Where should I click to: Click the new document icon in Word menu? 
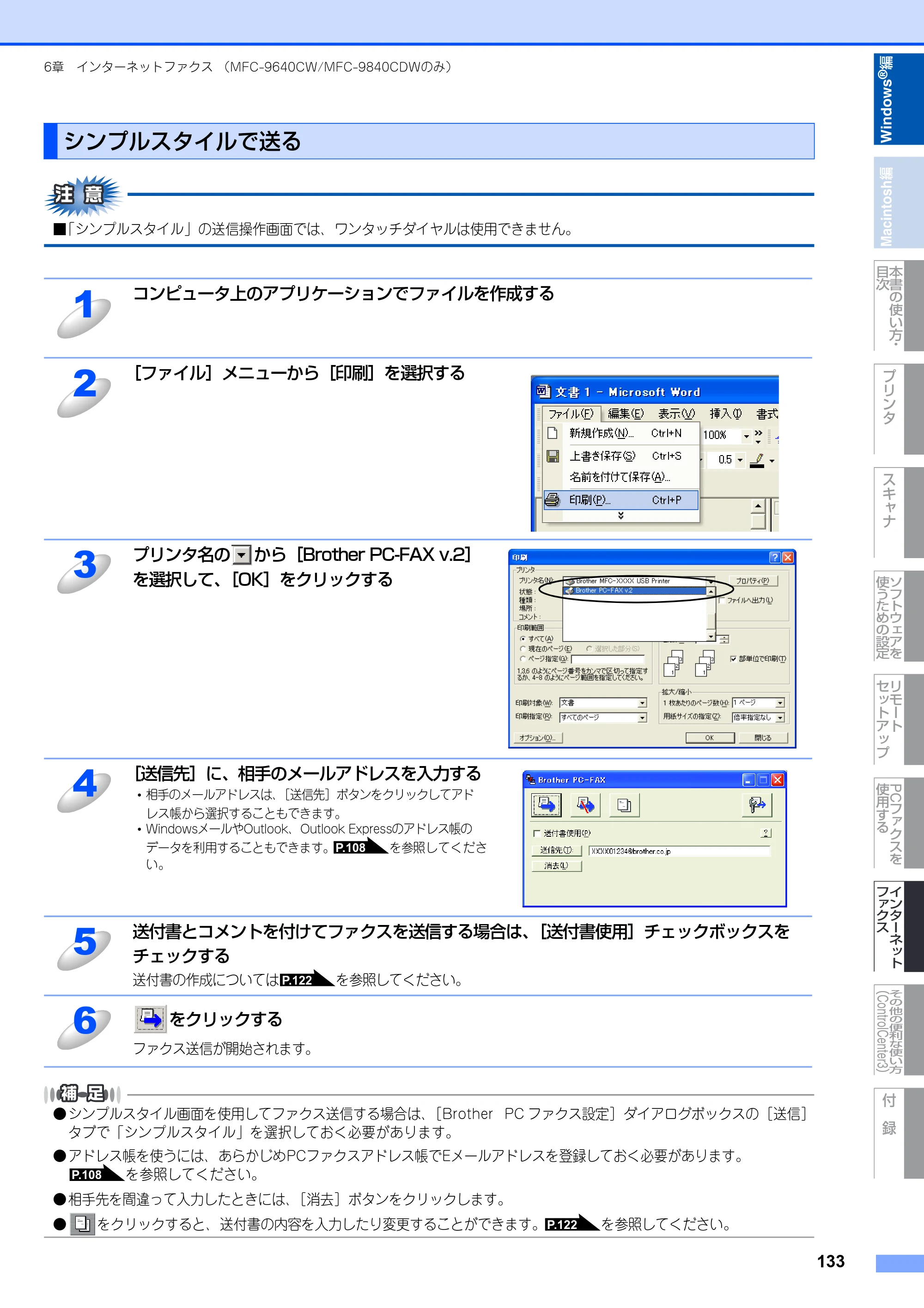[552, 433]
